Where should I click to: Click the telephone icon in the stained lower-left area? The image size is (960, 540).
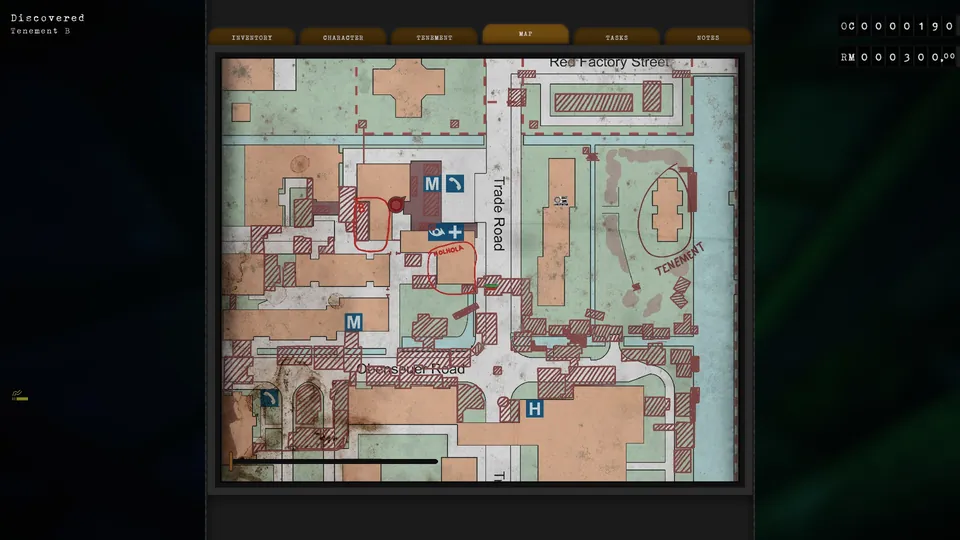[269, 398]
